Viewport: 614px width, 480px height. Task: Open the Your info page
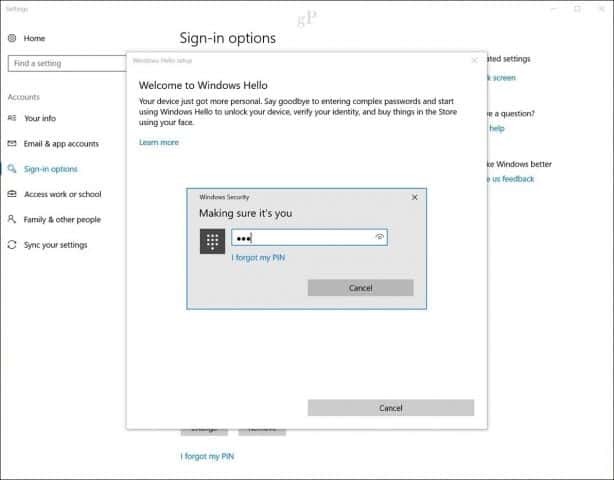pos(40,118)
